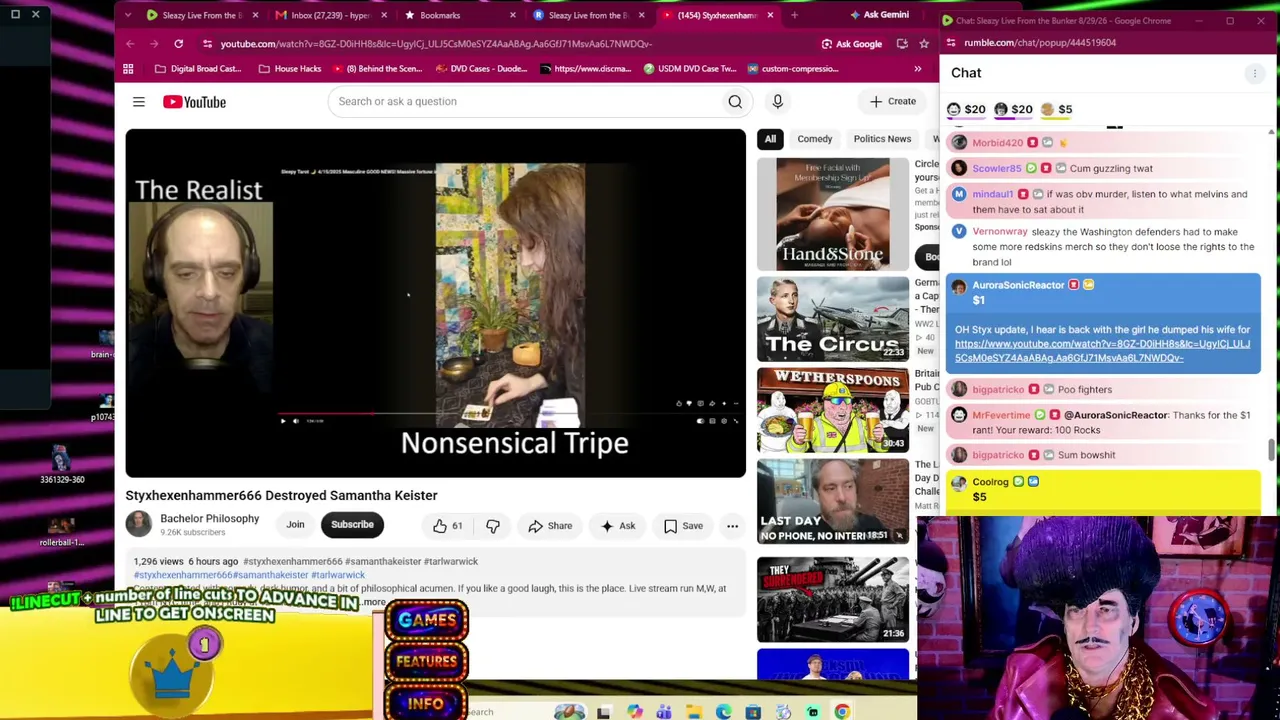Reload the YouTube page
This screenshot has height=720, width=1280.
178,44
